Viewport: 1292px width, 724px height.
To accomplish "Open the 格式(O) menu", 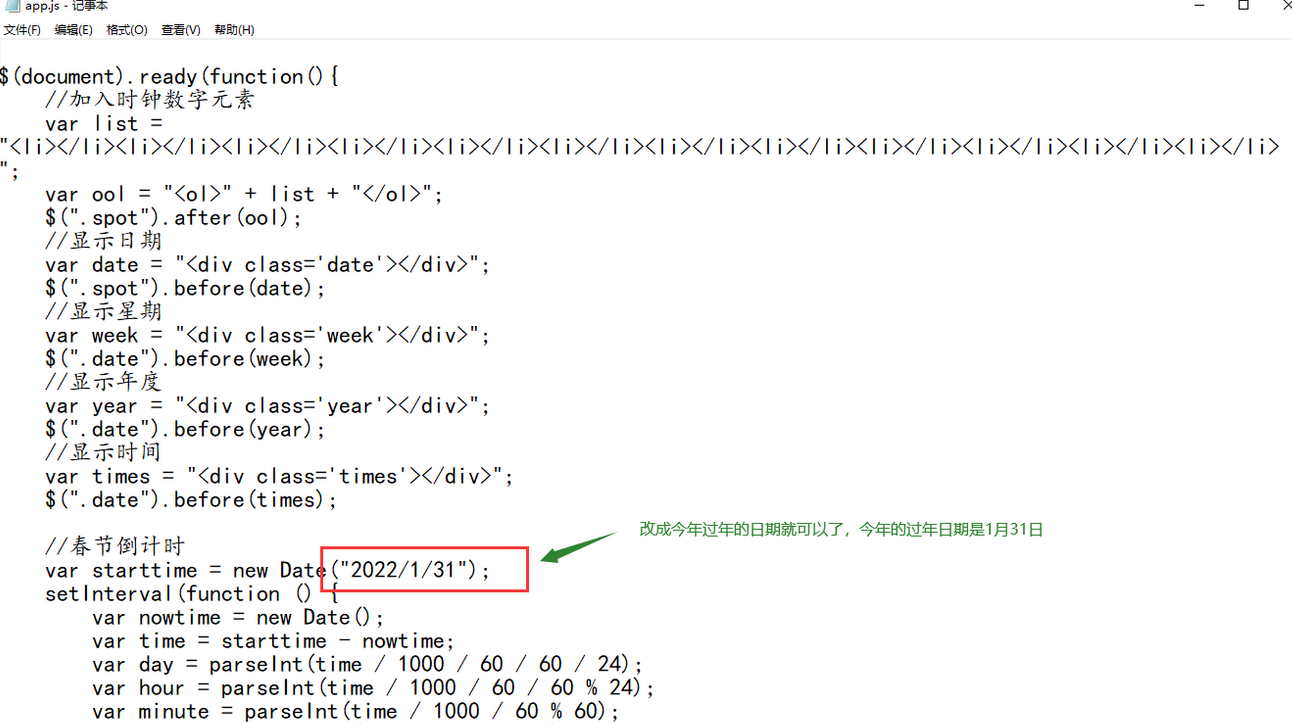I will point(127,30).
